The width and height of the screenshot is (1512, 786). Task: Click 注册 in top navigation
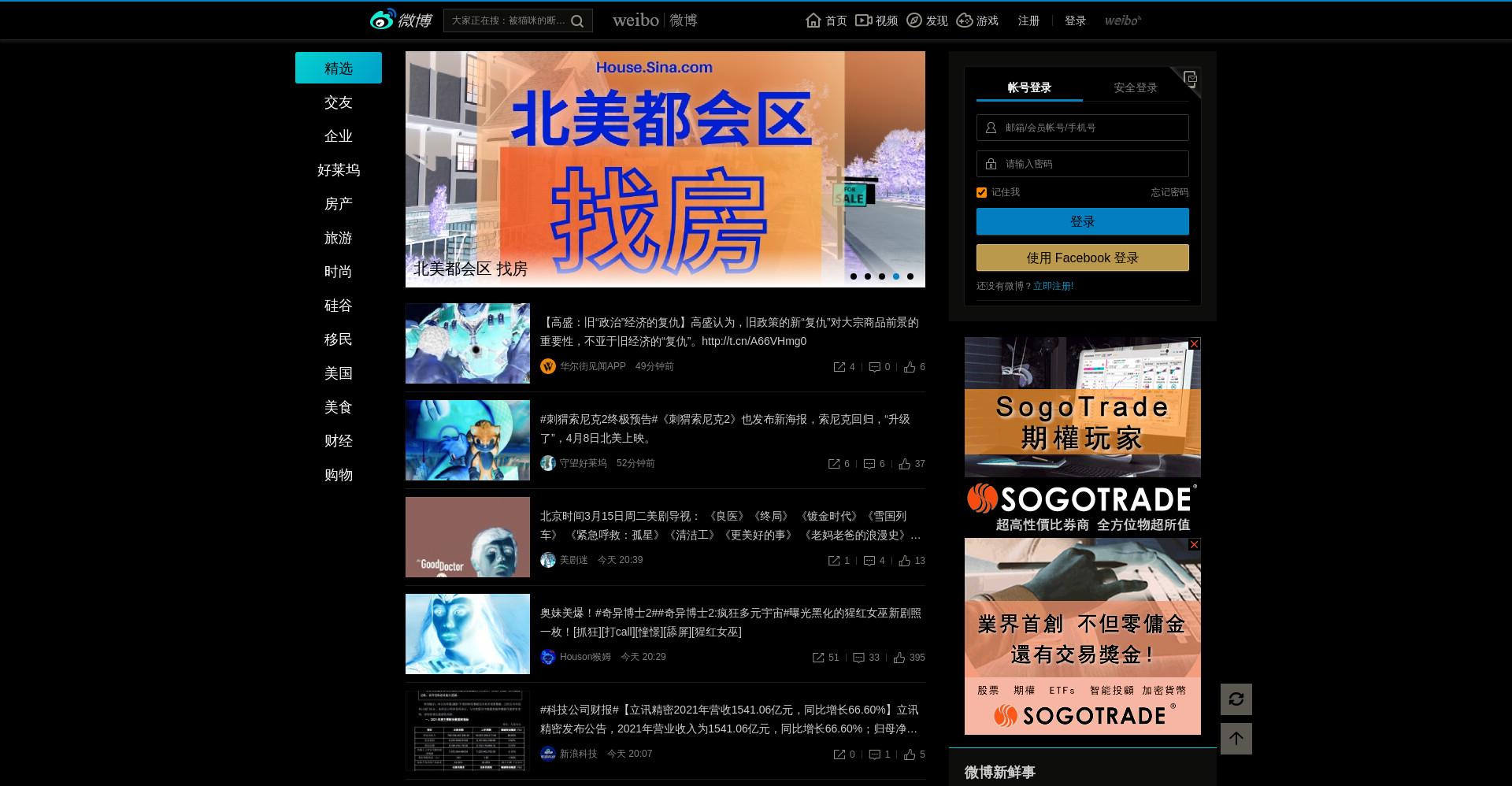pos(1028,20)
